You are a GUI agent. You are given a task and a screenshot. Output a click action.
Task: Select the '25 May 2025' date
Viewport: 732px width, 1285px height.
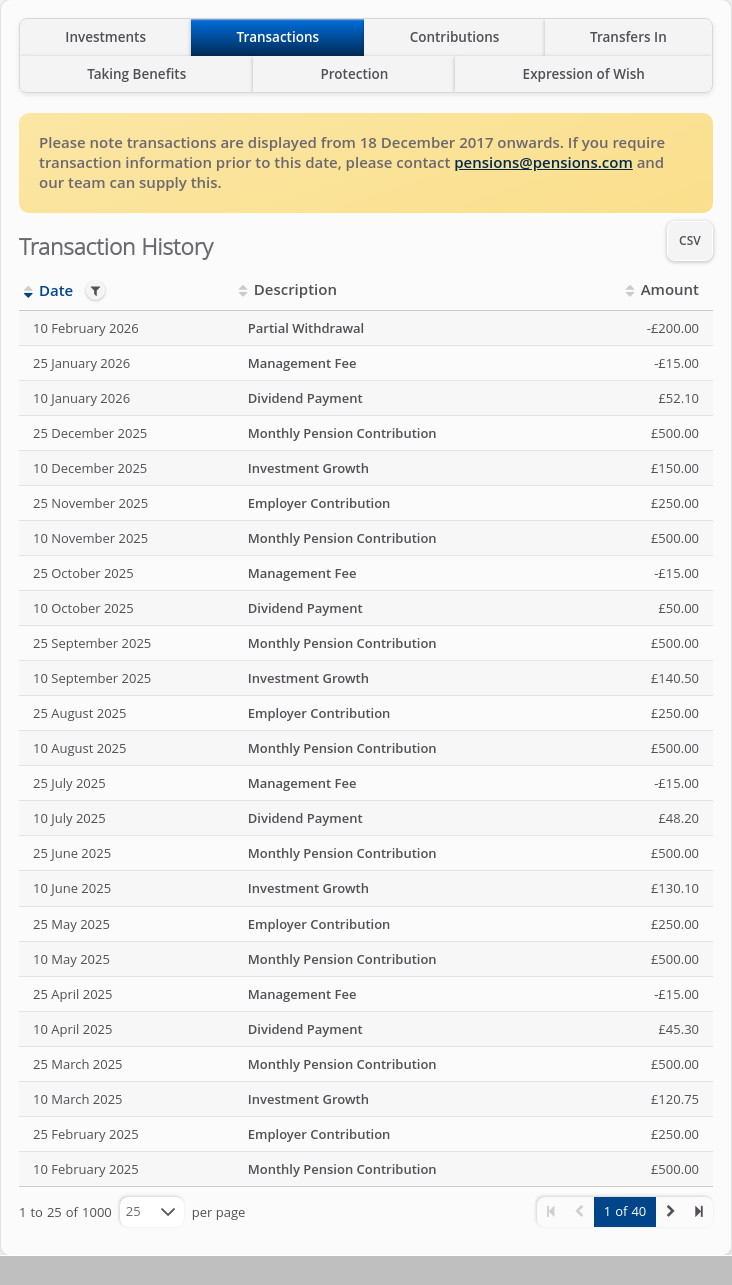click(x=71, y=924)
